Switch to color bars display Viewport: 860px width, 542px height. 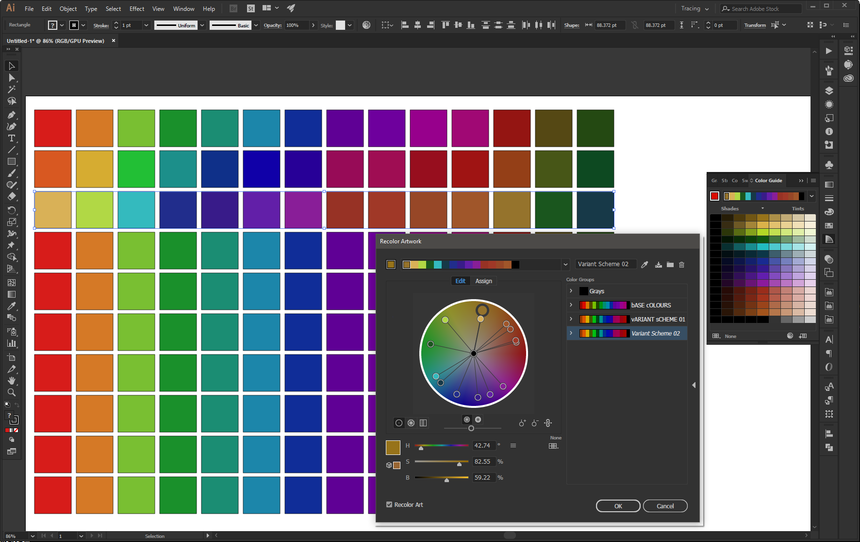click(423, 423)
